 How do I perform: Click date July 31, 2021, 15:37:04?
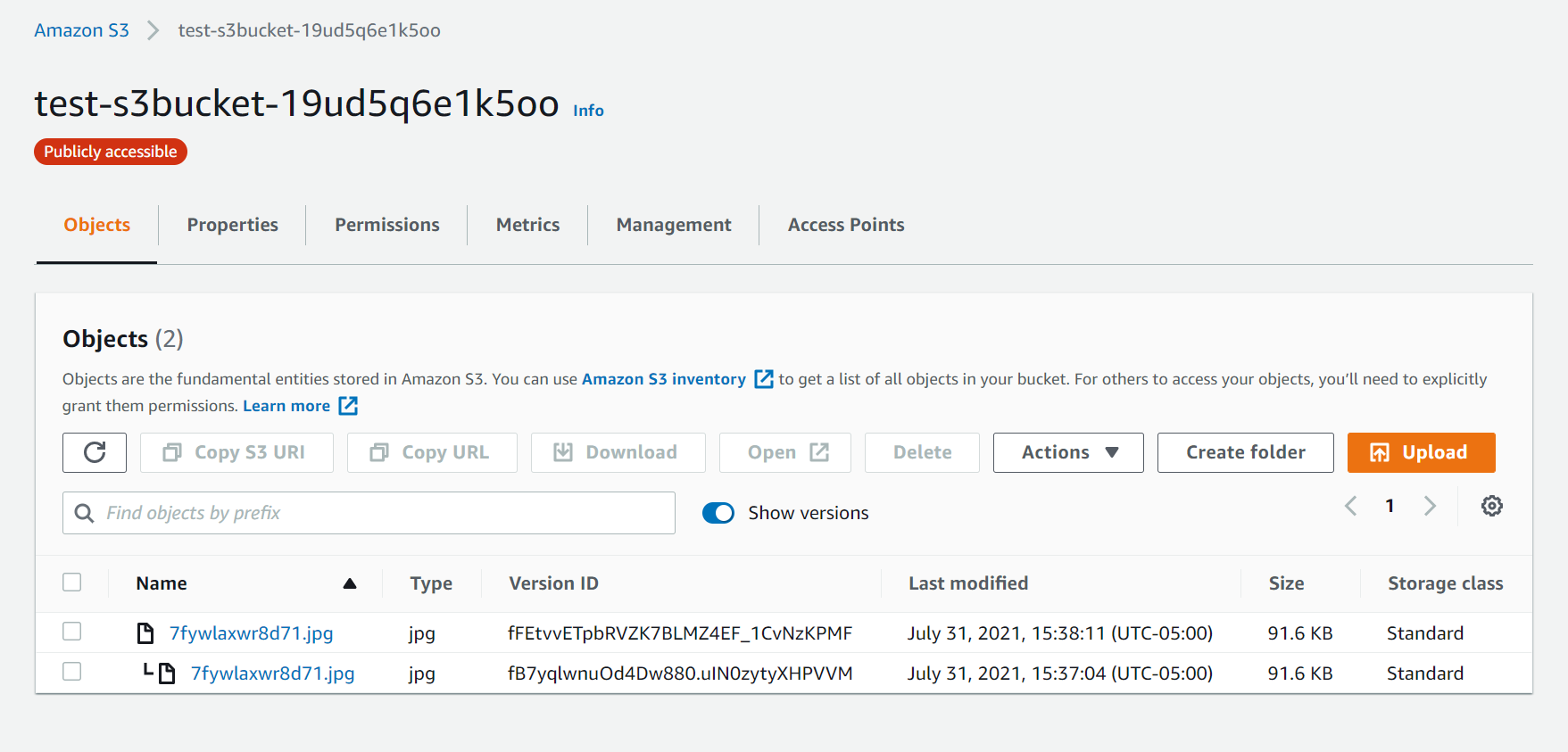1060,673
